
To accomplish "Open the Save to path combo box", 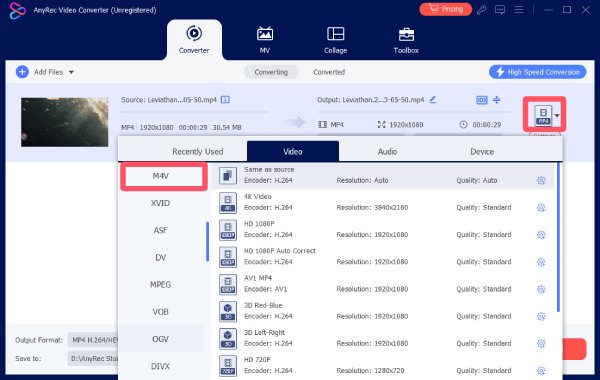I will [93, 359].
